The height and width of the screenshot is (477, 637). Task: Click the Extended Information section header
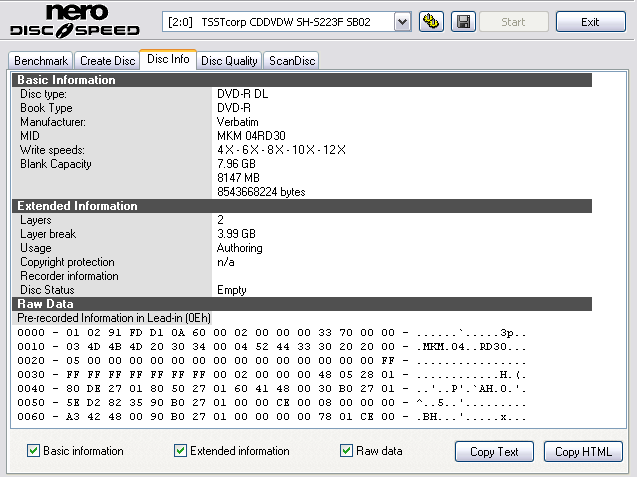pos(302,206)
